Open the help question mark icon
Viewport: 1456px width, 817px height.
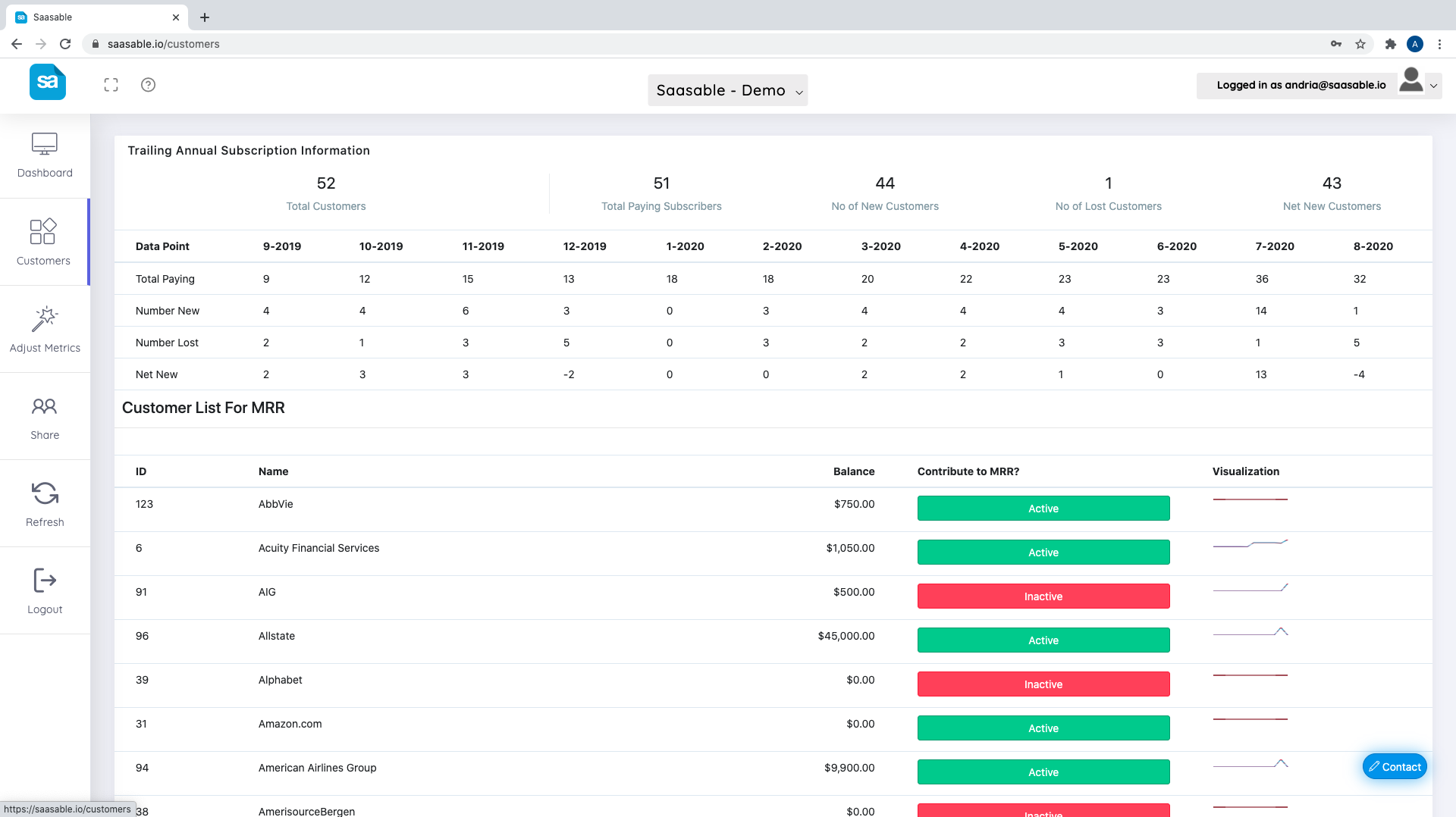[149, 85]
